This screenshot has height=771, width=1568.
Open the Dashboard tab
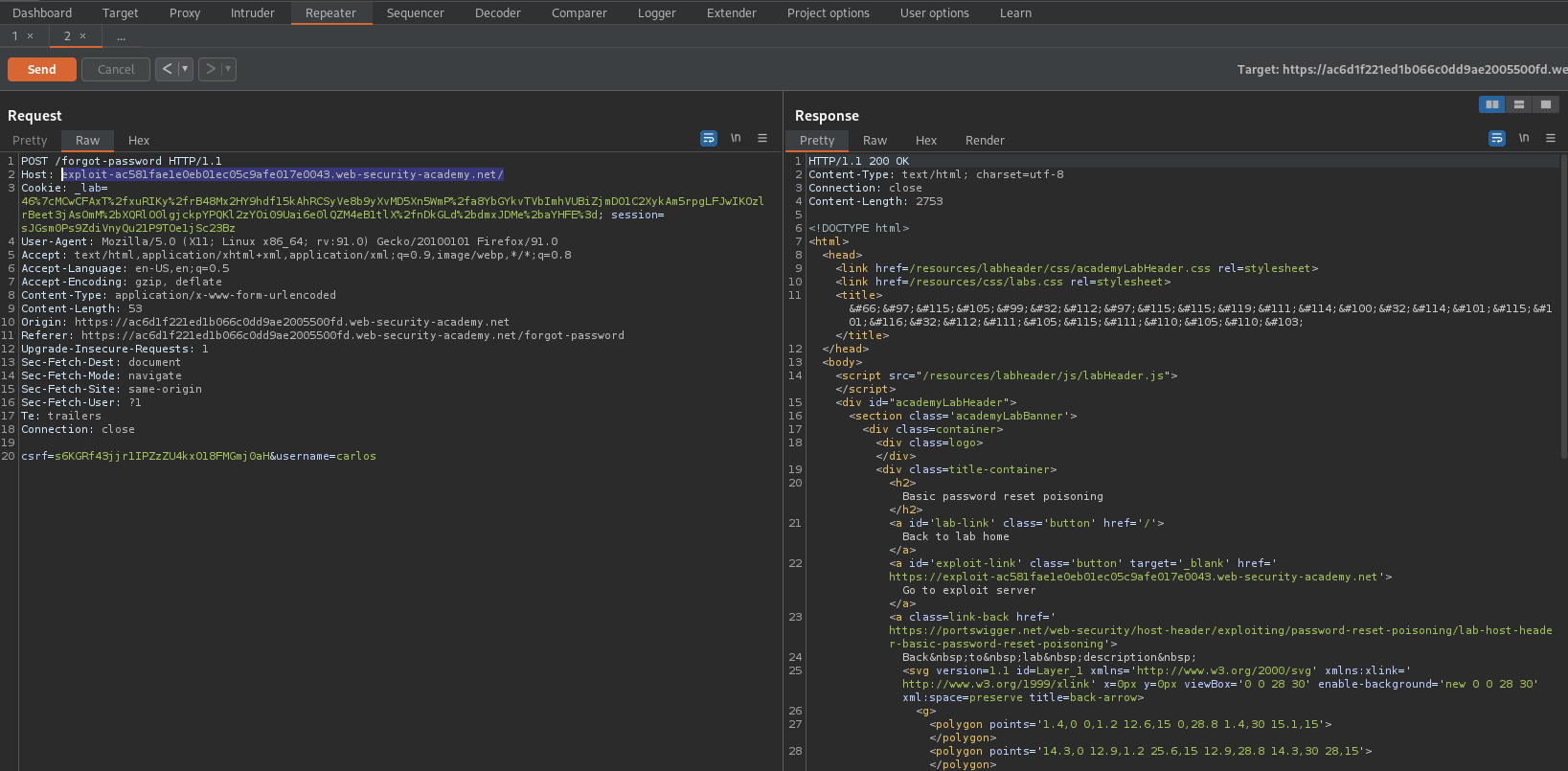[42, 12]
